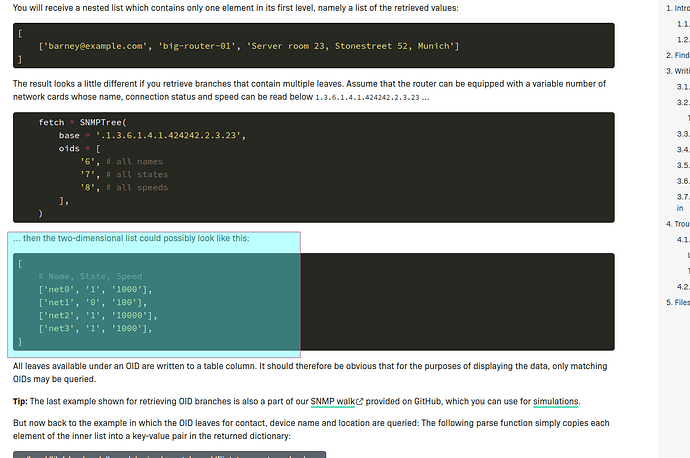The width and height of the screenshot is (690, 458).
Task: Jump to subsection 3.5 in contents
Action: pyautogui.click(x=682, y=165)
